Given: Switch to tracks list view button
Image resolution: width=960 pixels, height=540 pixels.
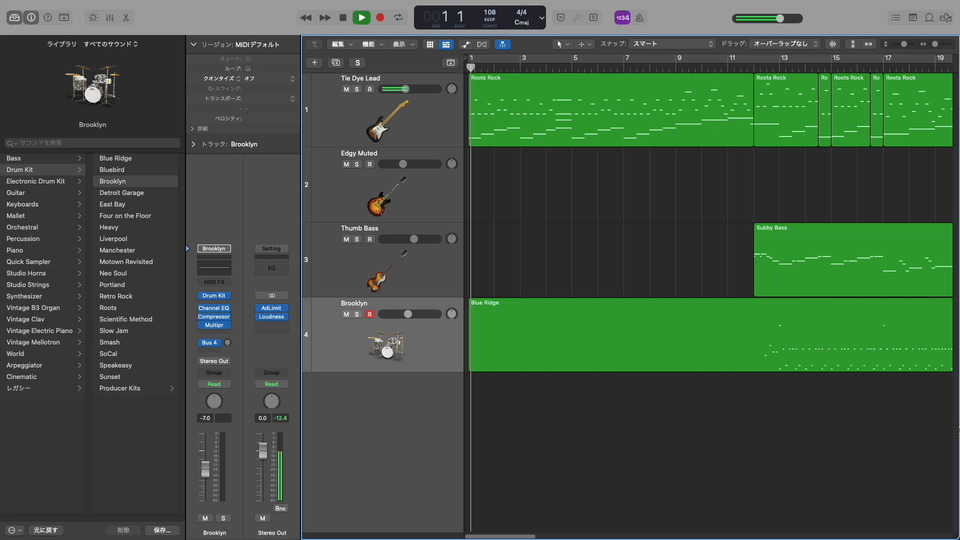Looking at the screenshot, I should tap(446, 44).
